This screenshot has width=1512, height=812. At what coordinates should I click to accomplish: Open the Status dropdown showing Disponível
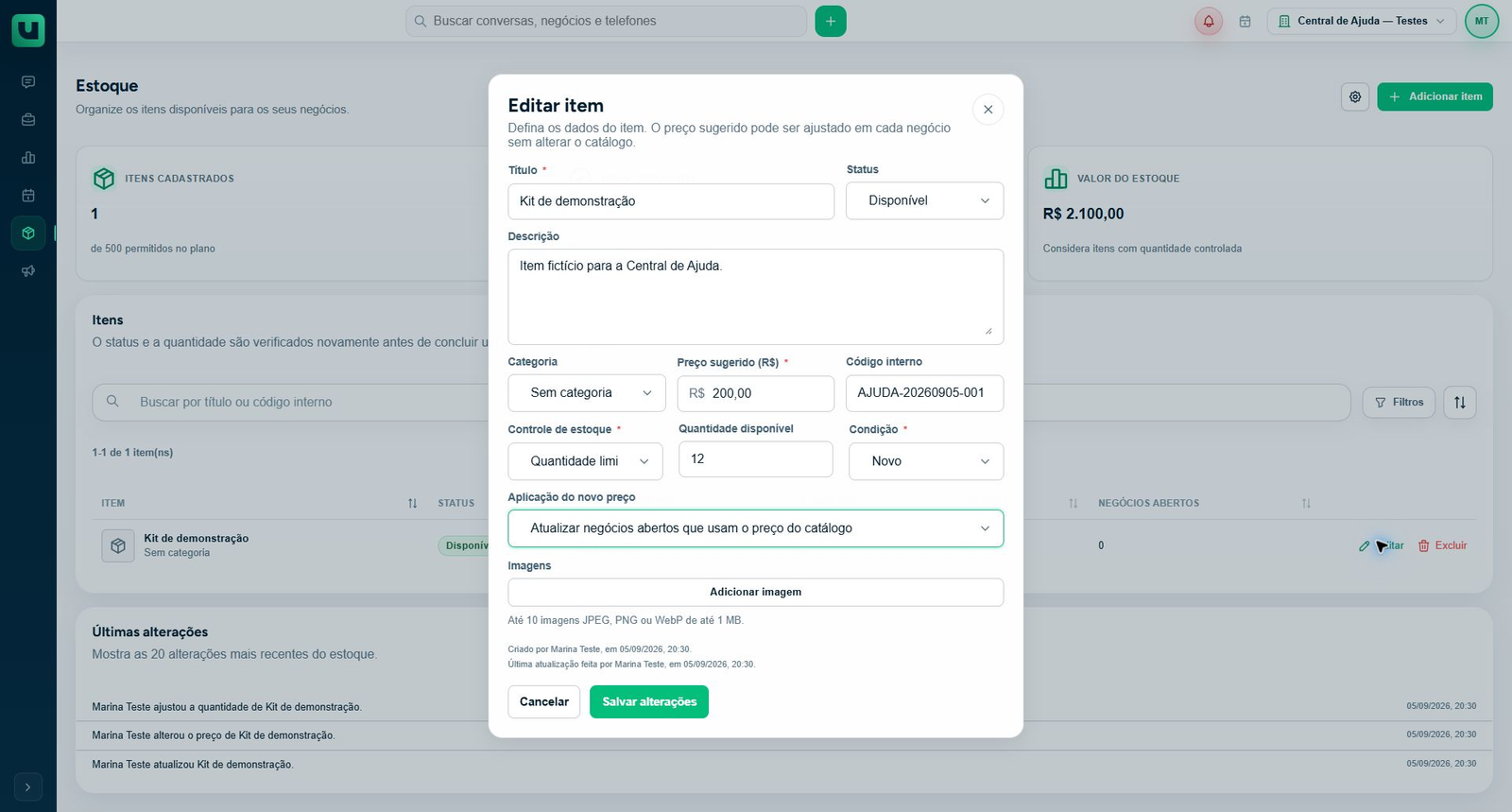924,200
